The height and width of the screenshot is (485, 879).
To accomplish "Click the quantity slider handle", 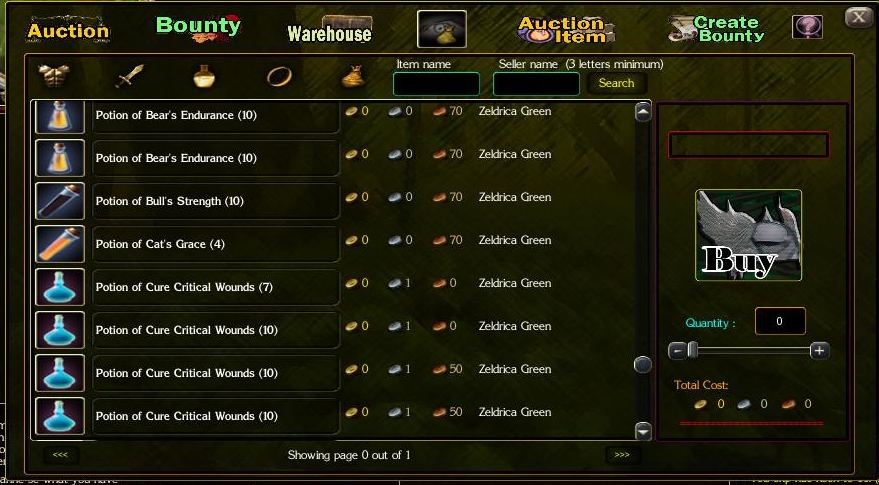I will click(x=693, y=350).
